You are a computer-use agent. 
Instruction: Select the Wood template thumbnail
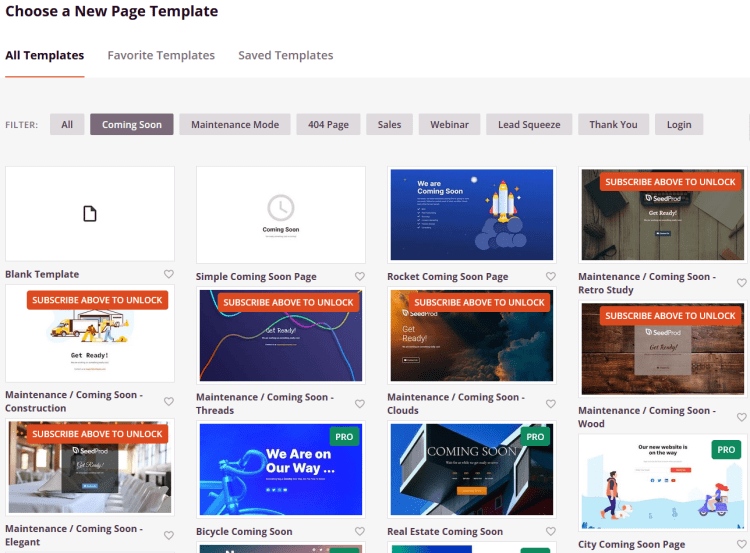(x=662, y=349)
